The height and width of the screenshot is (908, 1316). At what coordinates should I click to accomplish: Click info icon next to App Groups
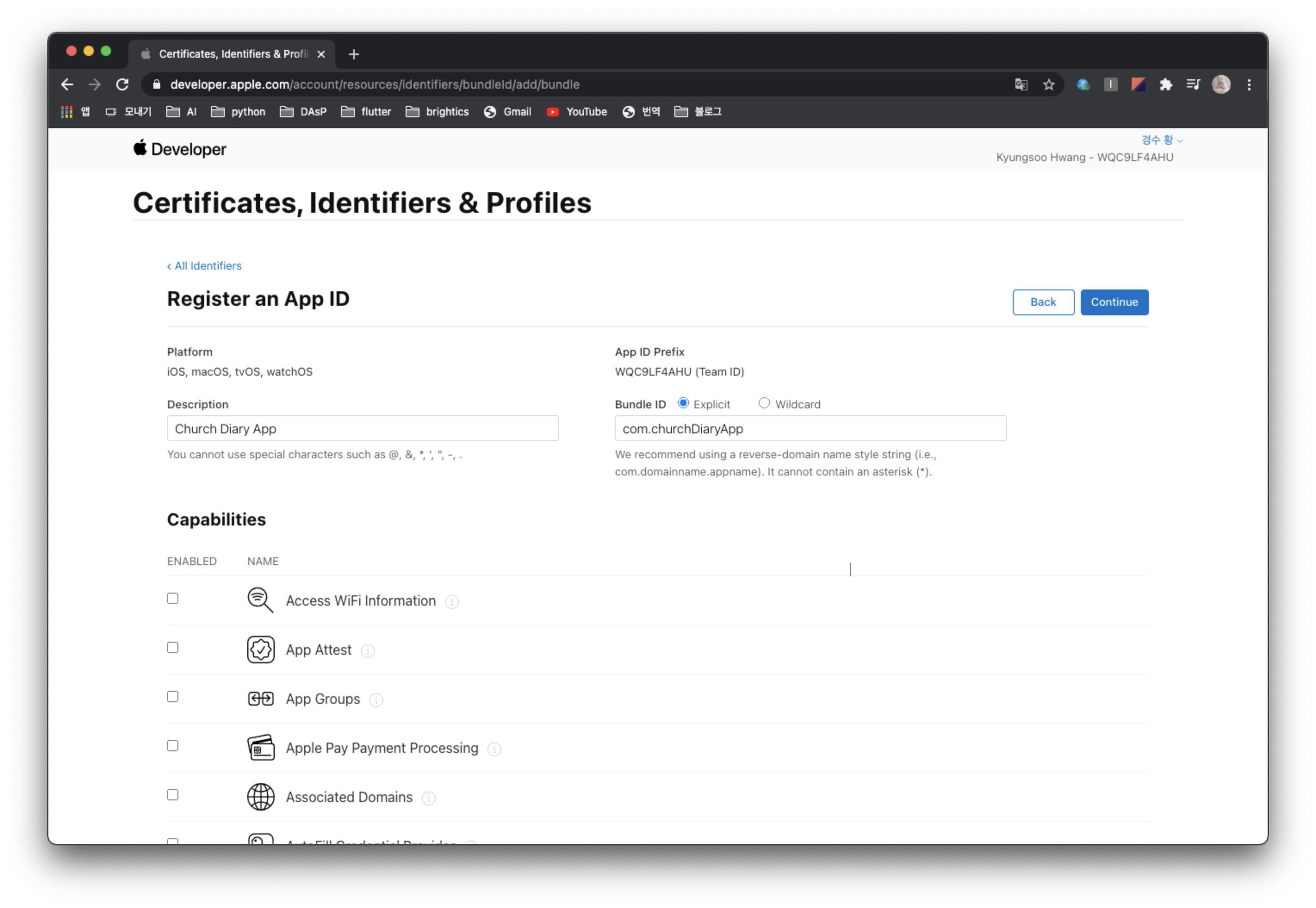tap(376, 700)
